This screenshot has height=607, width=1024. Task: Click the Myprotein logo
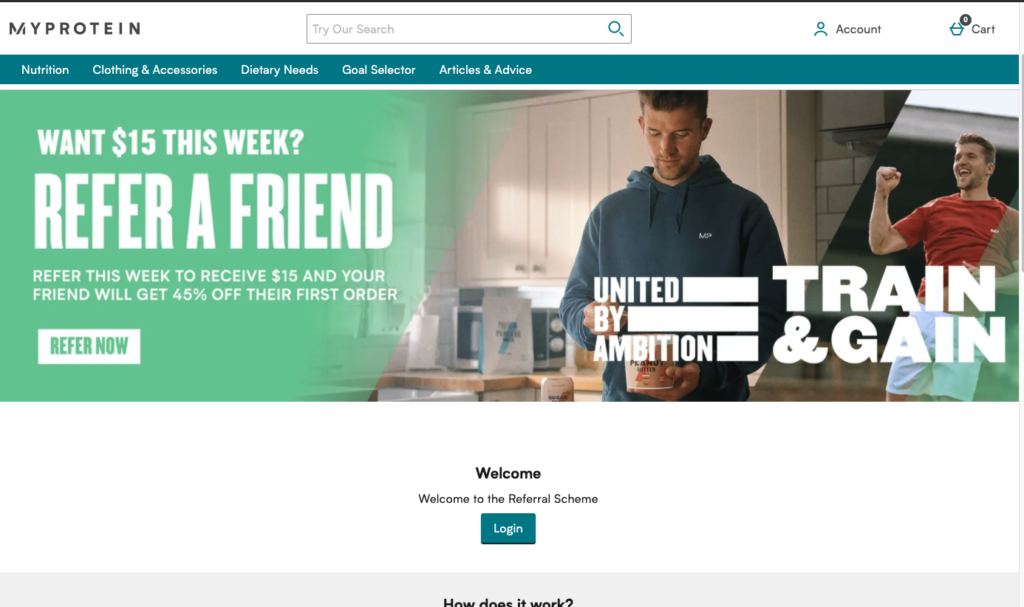(x=74, y=29)
